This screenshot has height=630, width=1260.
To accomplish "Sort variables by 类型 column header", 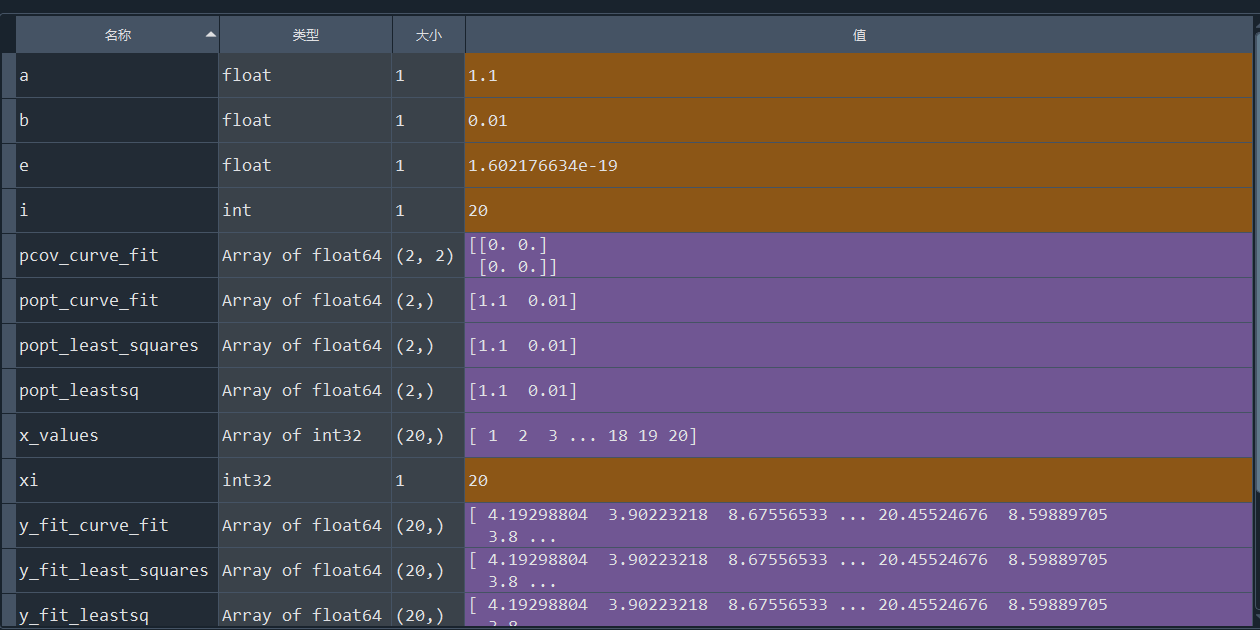I will coord(305,35).
